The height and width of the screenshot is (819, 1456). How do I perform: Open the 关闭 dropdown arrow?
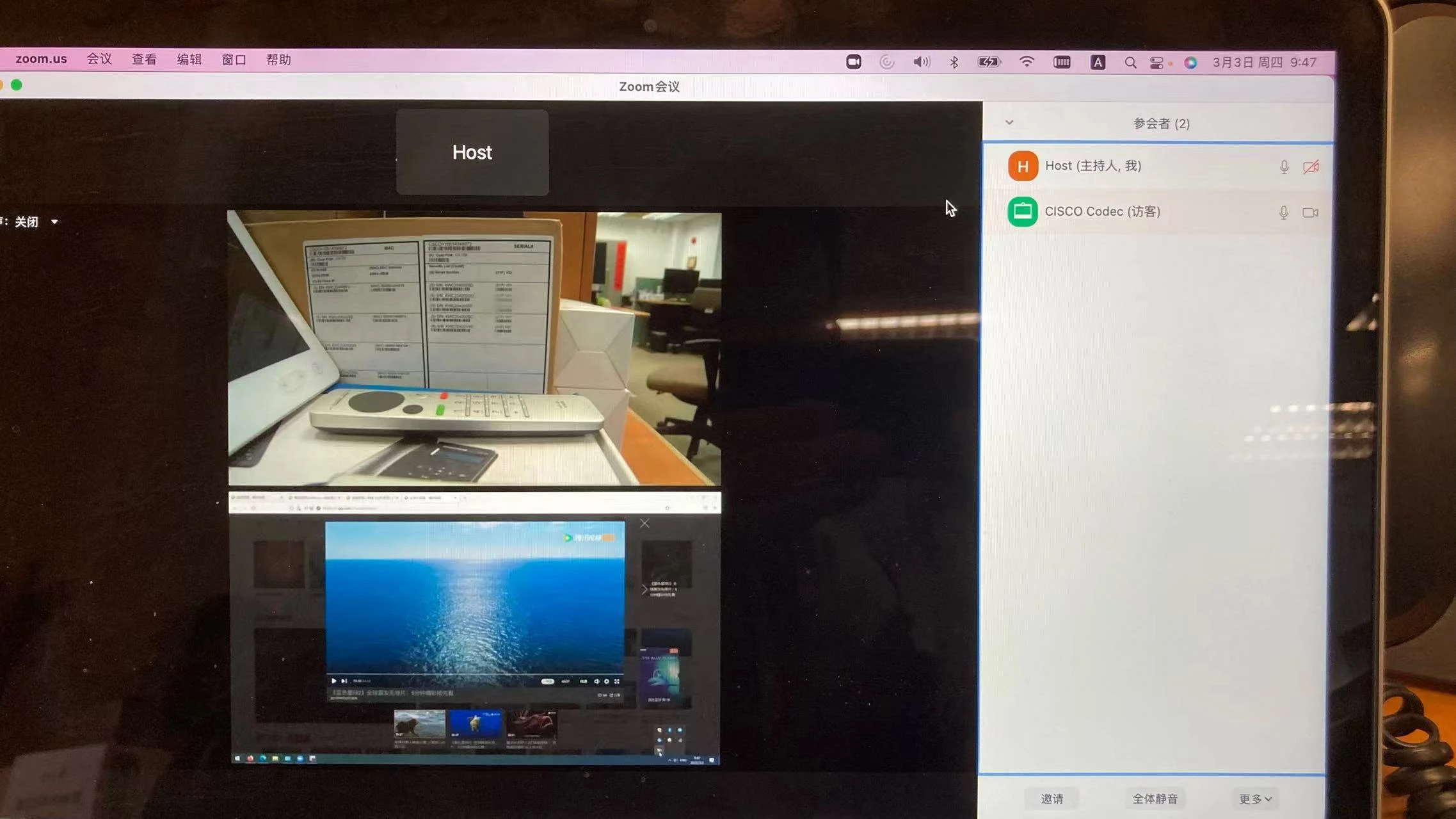[x=54, y=222]
